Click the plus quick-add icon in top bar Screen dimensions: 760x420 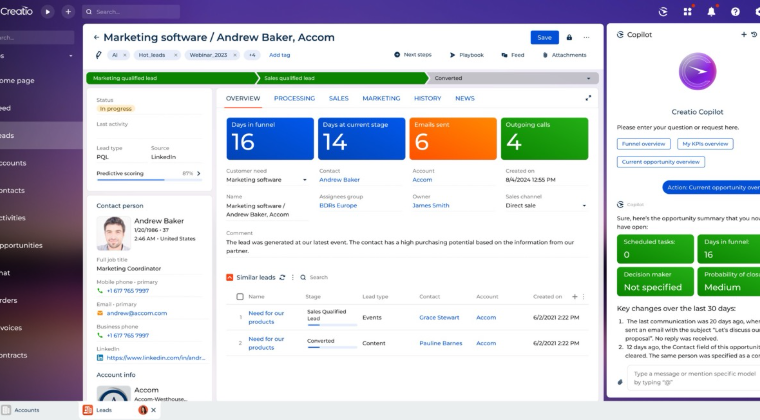pos(68,12)
